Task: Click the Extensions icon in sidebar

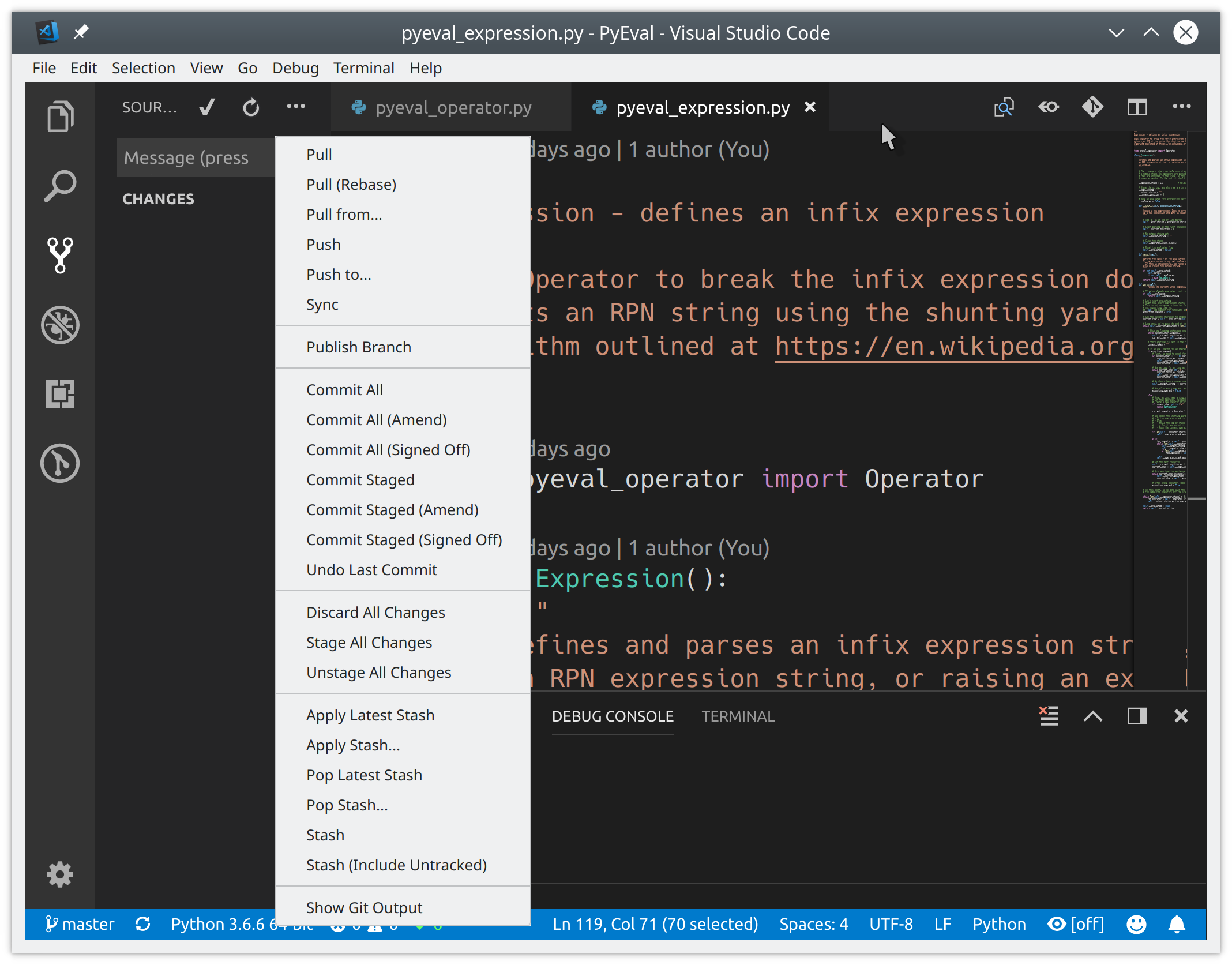Action: [61, 392]
